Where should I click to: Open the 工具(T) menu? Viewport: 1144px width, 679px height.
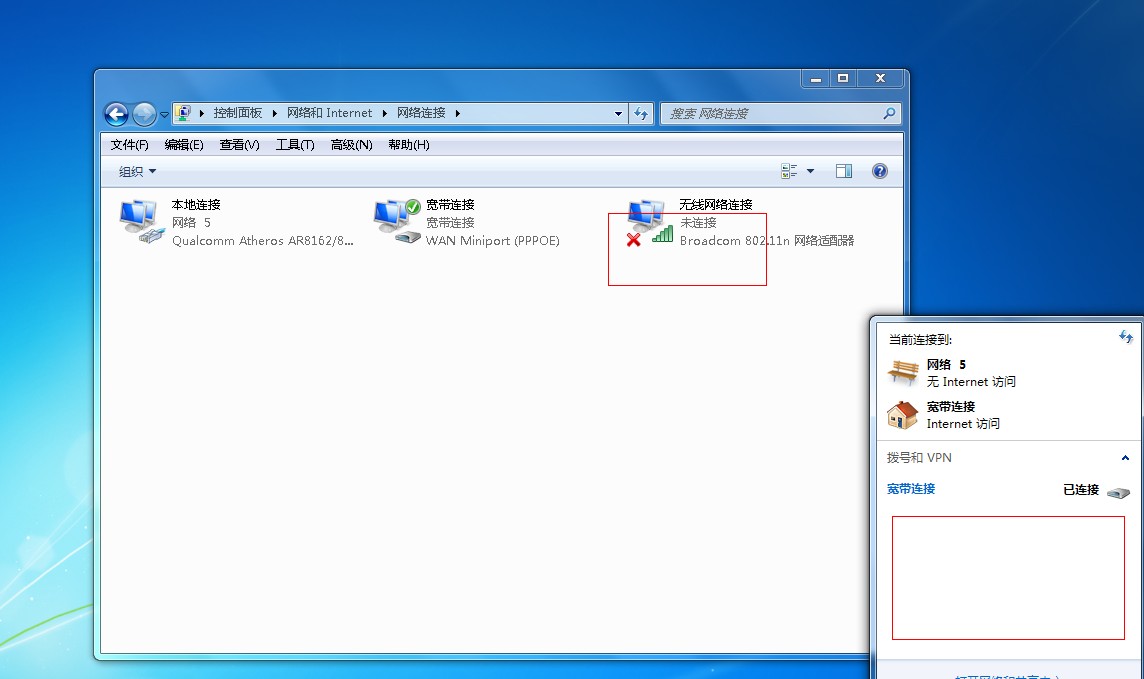click(295, 145)
